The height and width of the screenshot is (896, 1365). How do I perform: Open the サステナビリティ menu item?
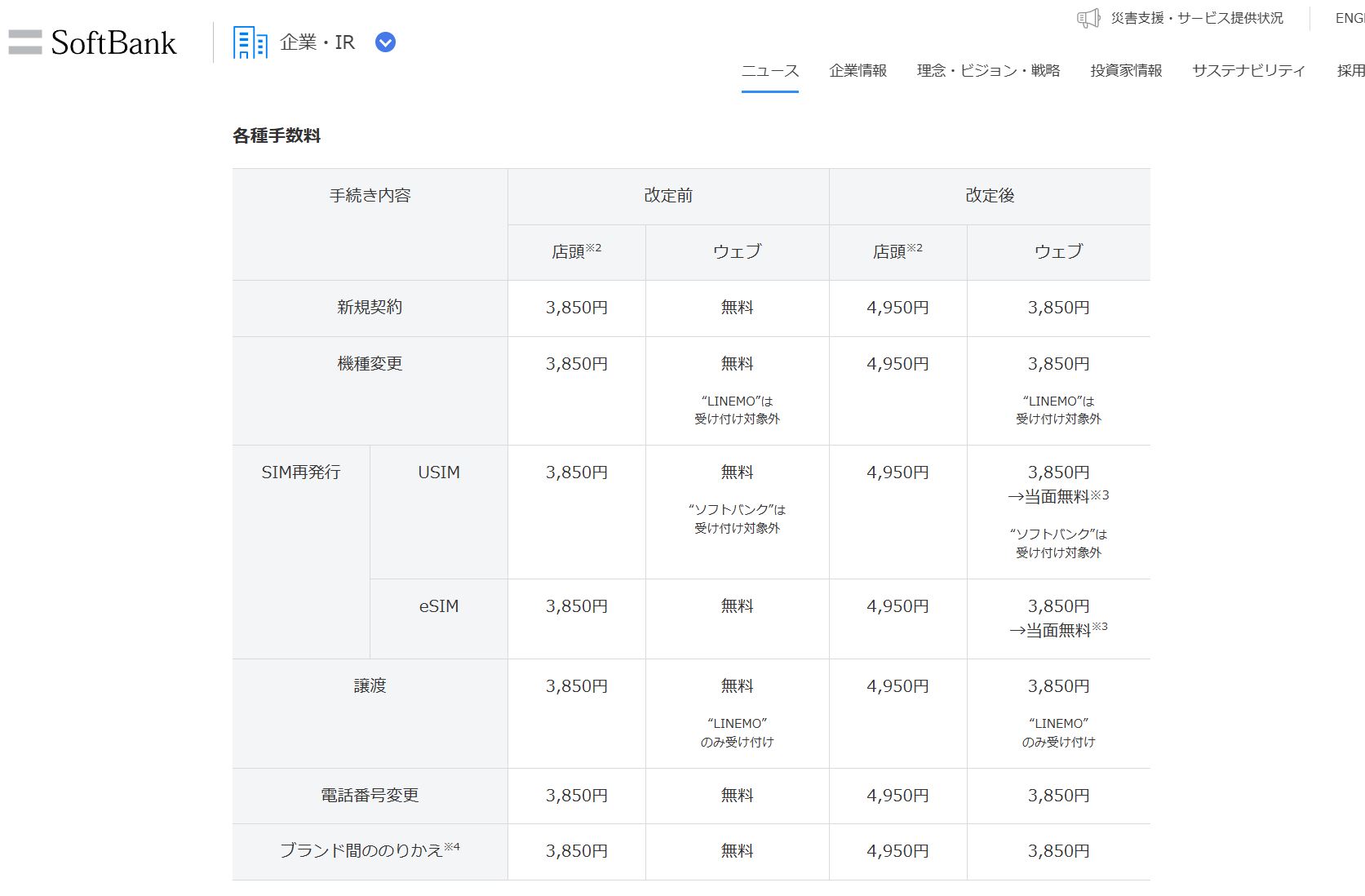(1248, 70)
